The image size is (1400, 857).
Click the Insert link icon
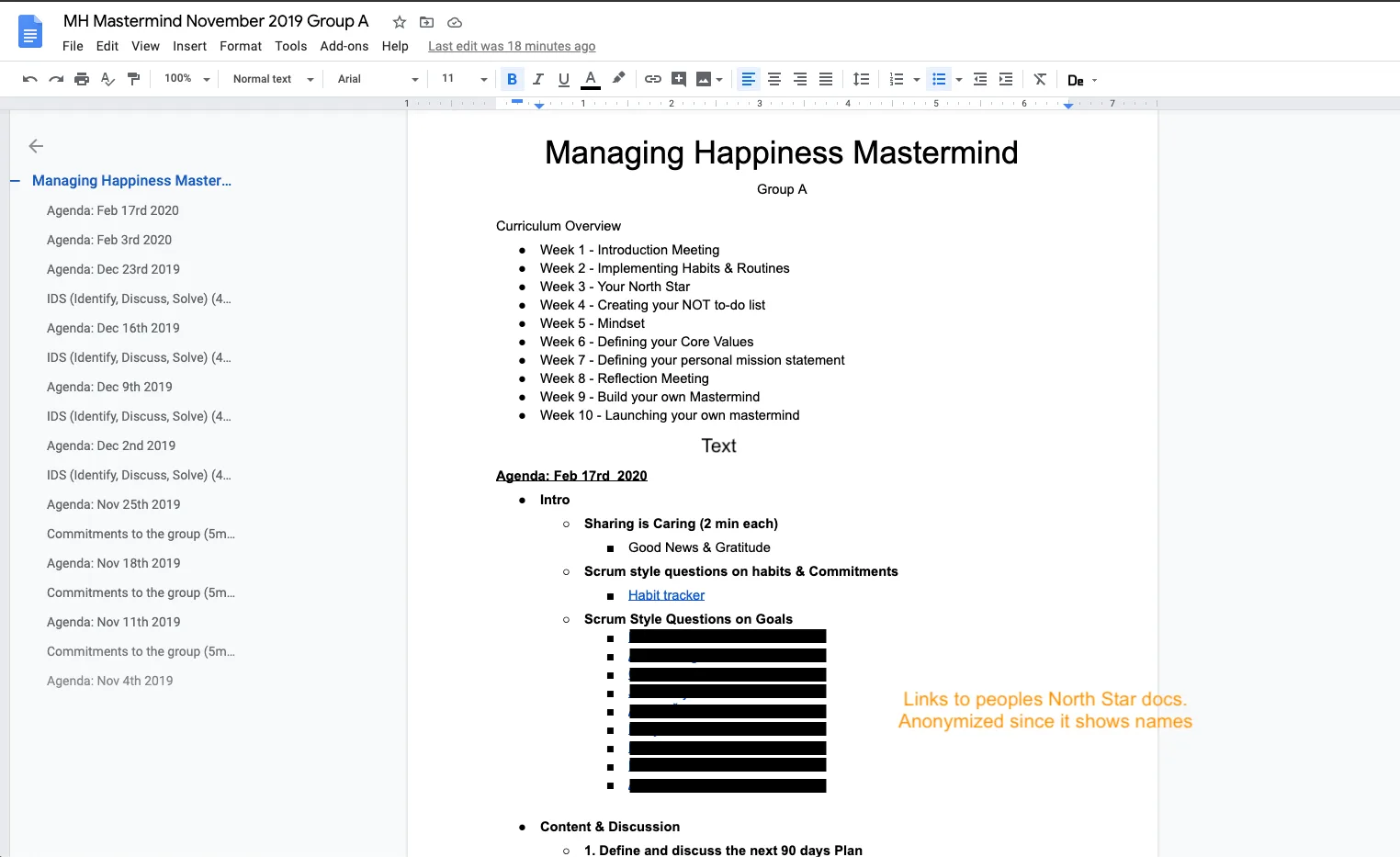653,79
